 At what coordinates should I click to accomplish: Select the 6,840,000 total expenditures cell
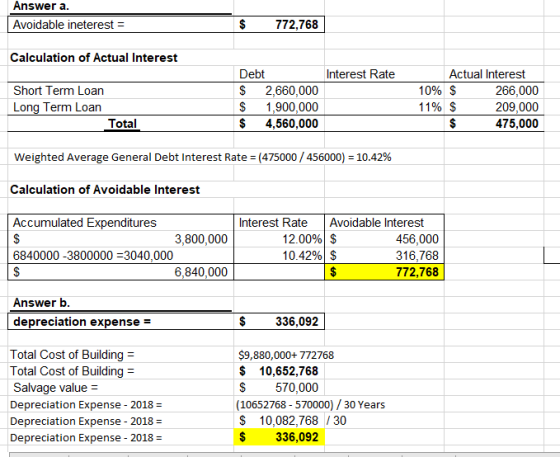click(121, 272)
